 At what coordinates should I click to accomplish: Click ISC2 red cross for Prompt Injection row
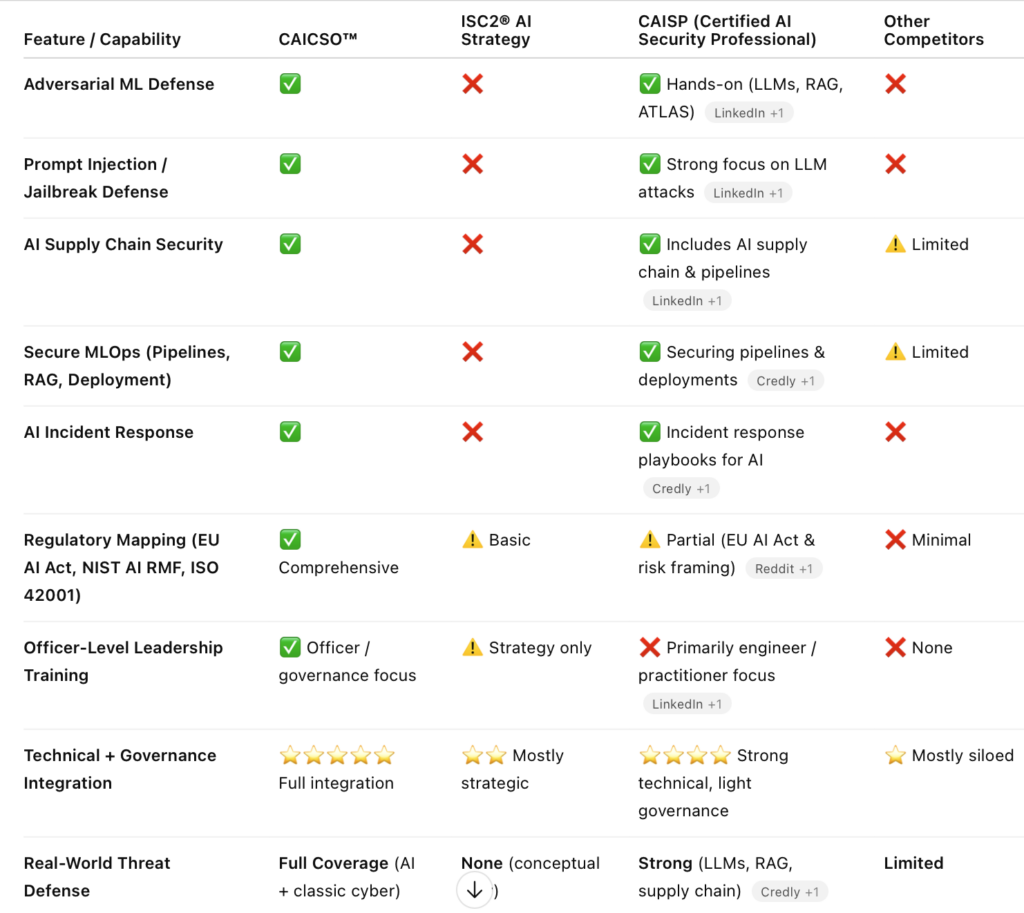473,164
